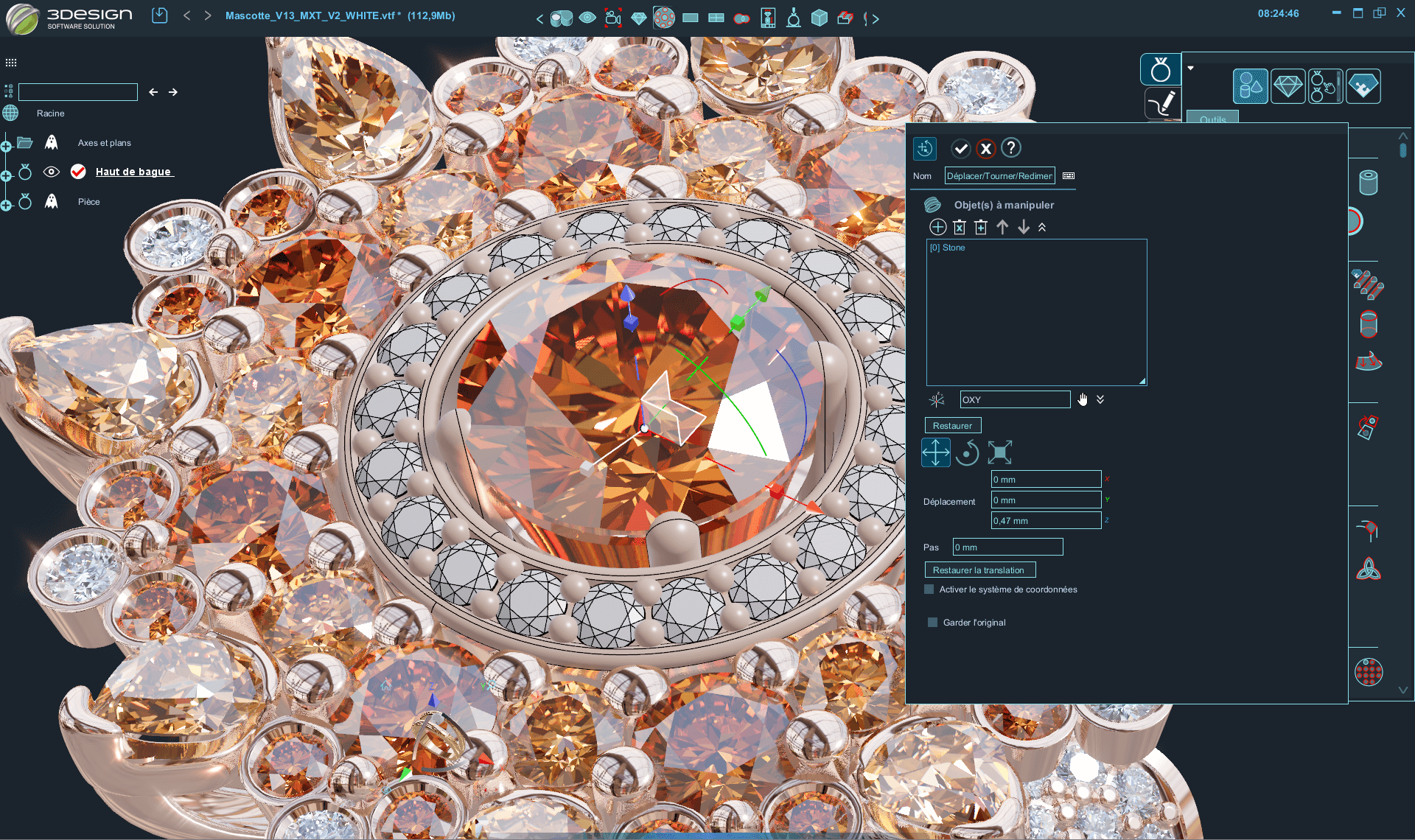The width and height of the screenshot is (1415, 840).
Task: Toggle visibility of Haut de bague
Action: (51, 171)
